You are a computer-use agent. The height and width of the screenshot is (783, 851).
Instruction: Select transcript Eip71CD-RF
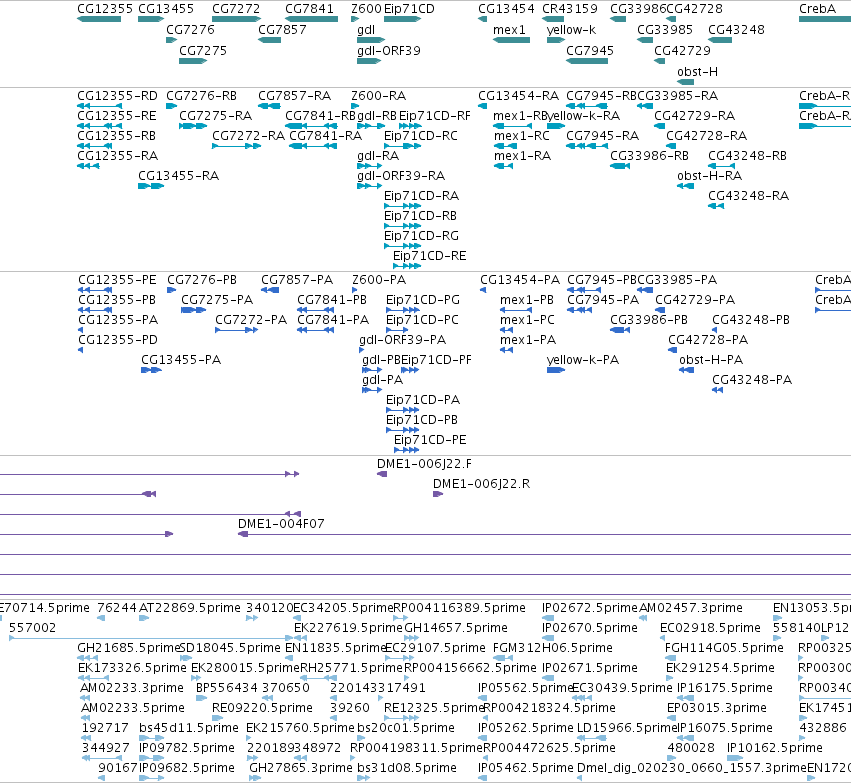pos(435,116)
